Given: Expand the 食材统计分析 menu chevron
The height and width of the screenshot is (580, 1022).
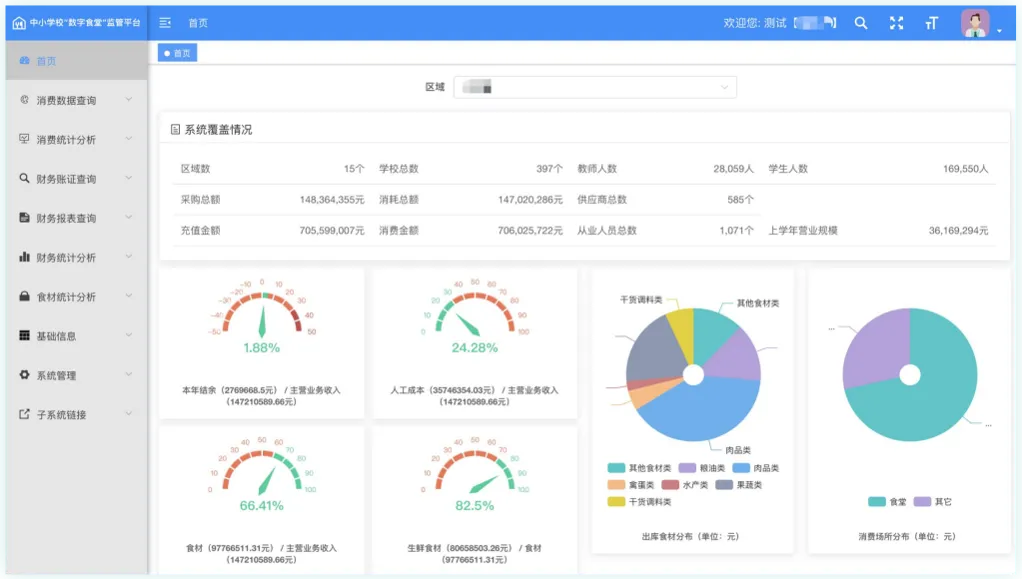Looking at the screenshot, I should tap(129, 296).
